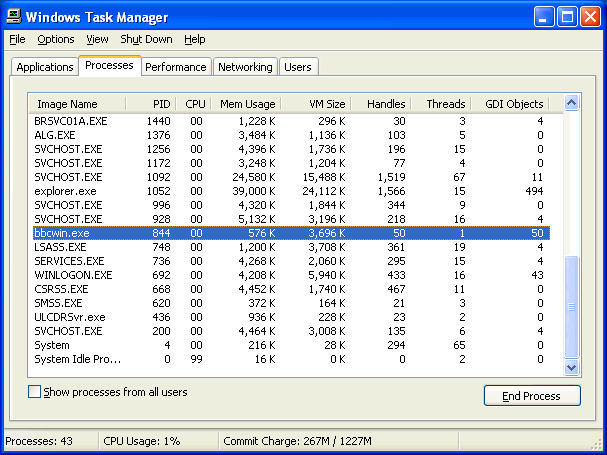Switch to the Performance tab
Viewport: 607px width, 455px height.
coord(175,67)
